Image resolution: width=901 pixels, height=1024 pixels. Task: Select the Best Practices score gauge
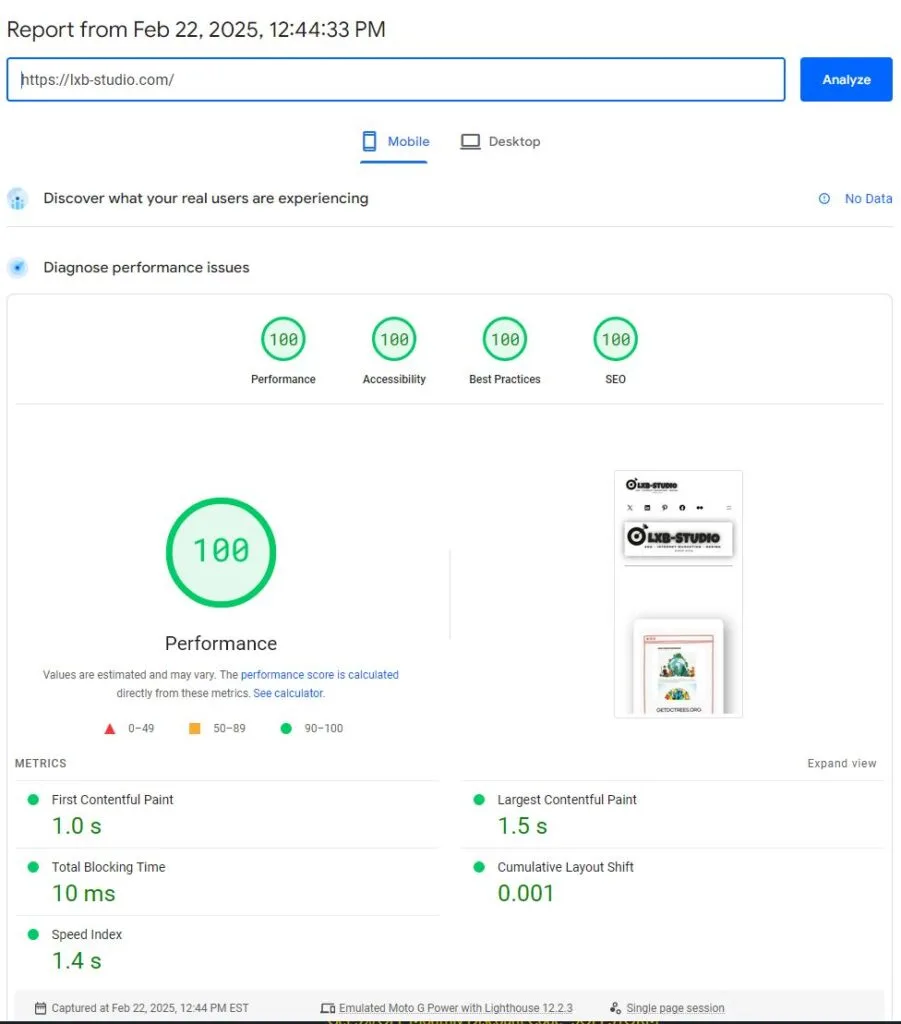coord(505,340)
